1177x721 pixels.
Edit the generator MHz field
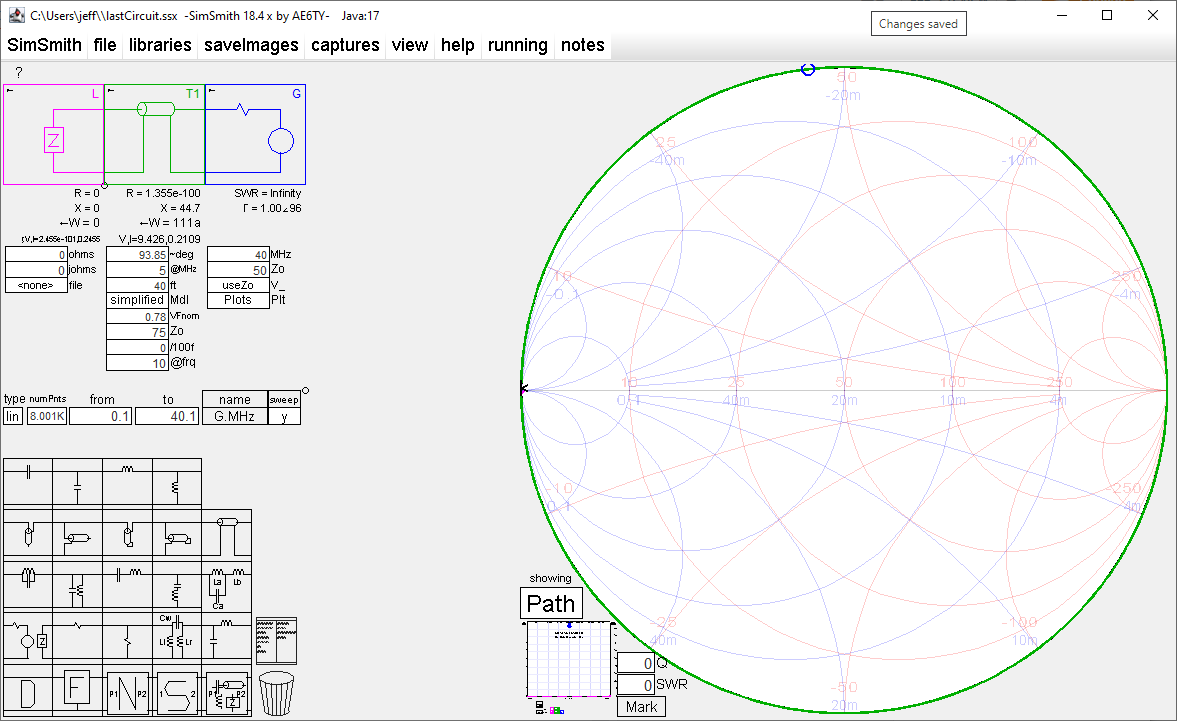(x=238, y=254)
